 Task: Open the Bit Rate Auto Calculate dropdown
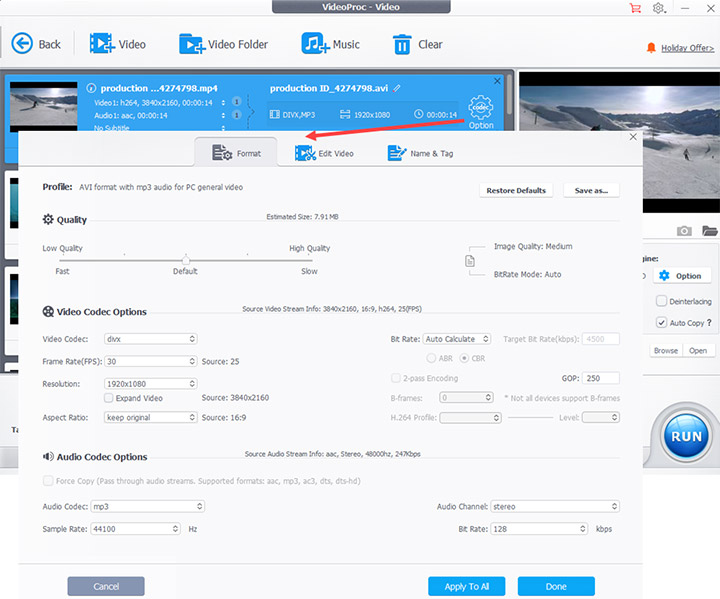coord(457,339)
